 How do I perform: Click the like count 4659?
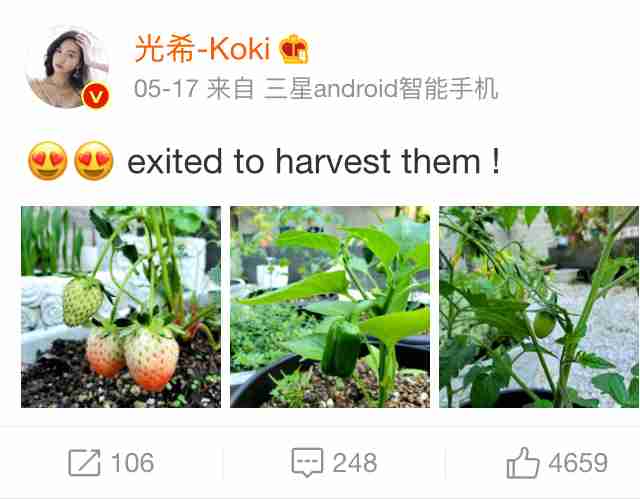tap(578, 463)
